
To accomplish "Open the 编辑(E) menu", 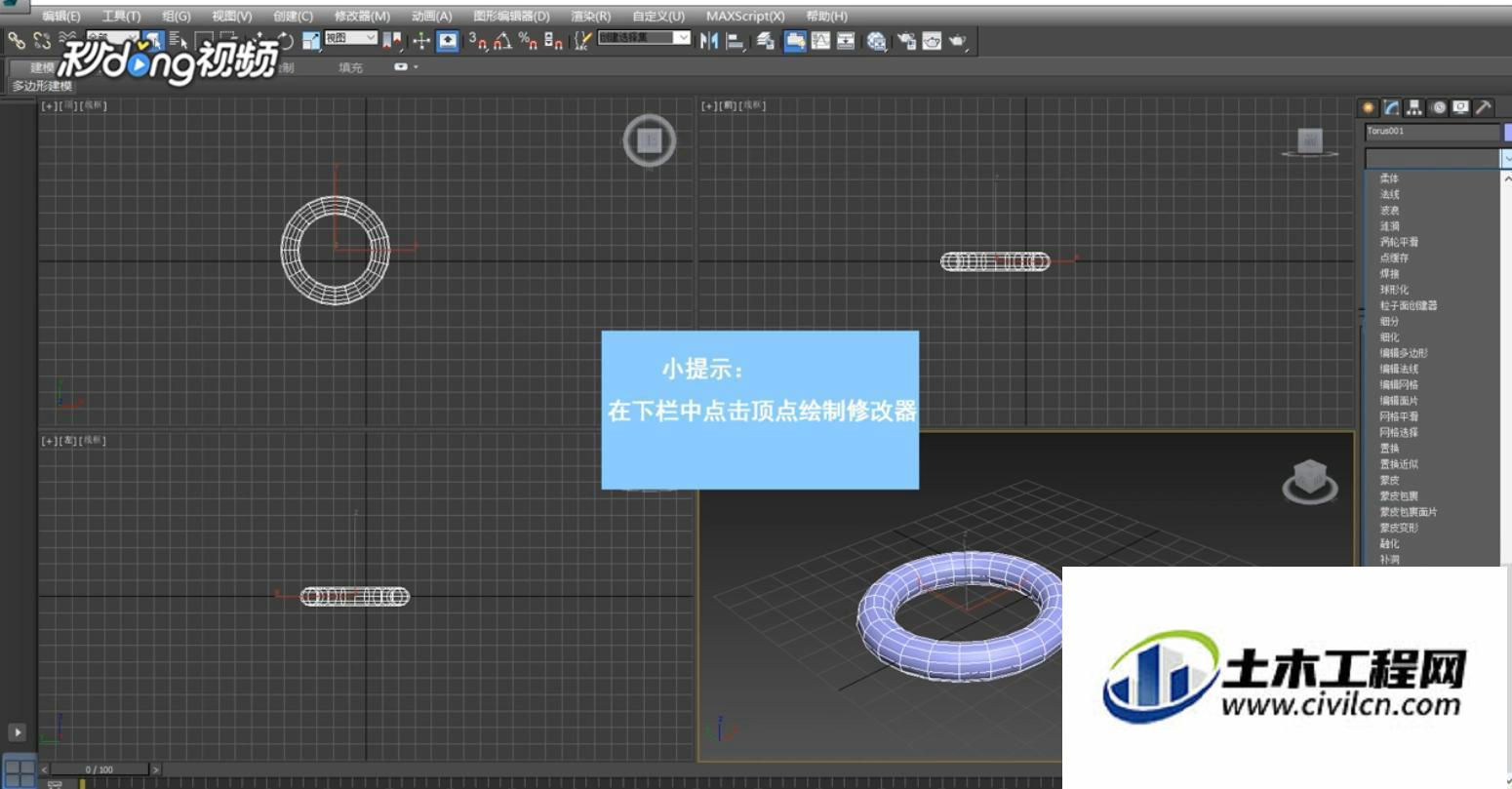I will coord(60,17).
